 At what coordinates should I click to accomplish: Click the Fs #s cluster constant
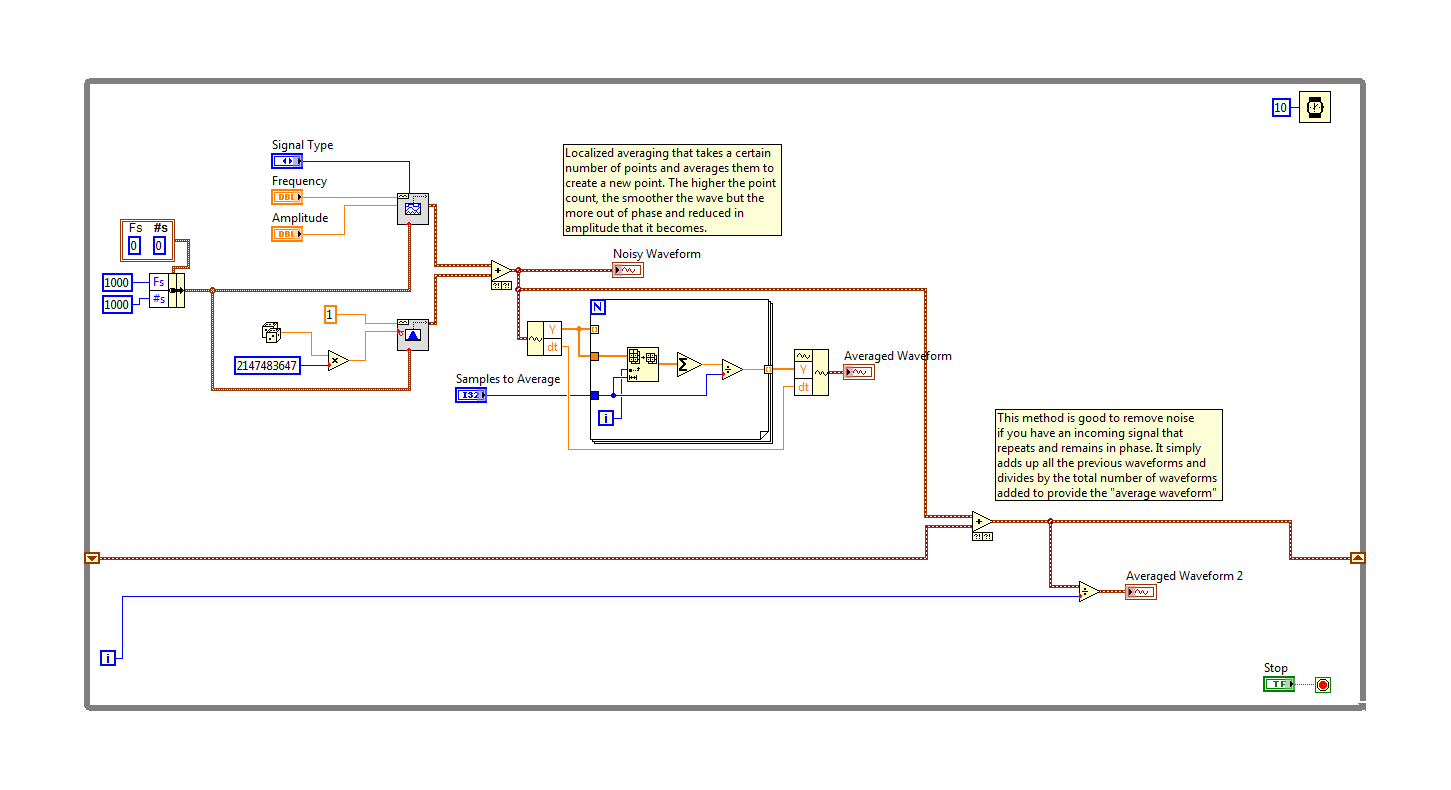(147, 240)
